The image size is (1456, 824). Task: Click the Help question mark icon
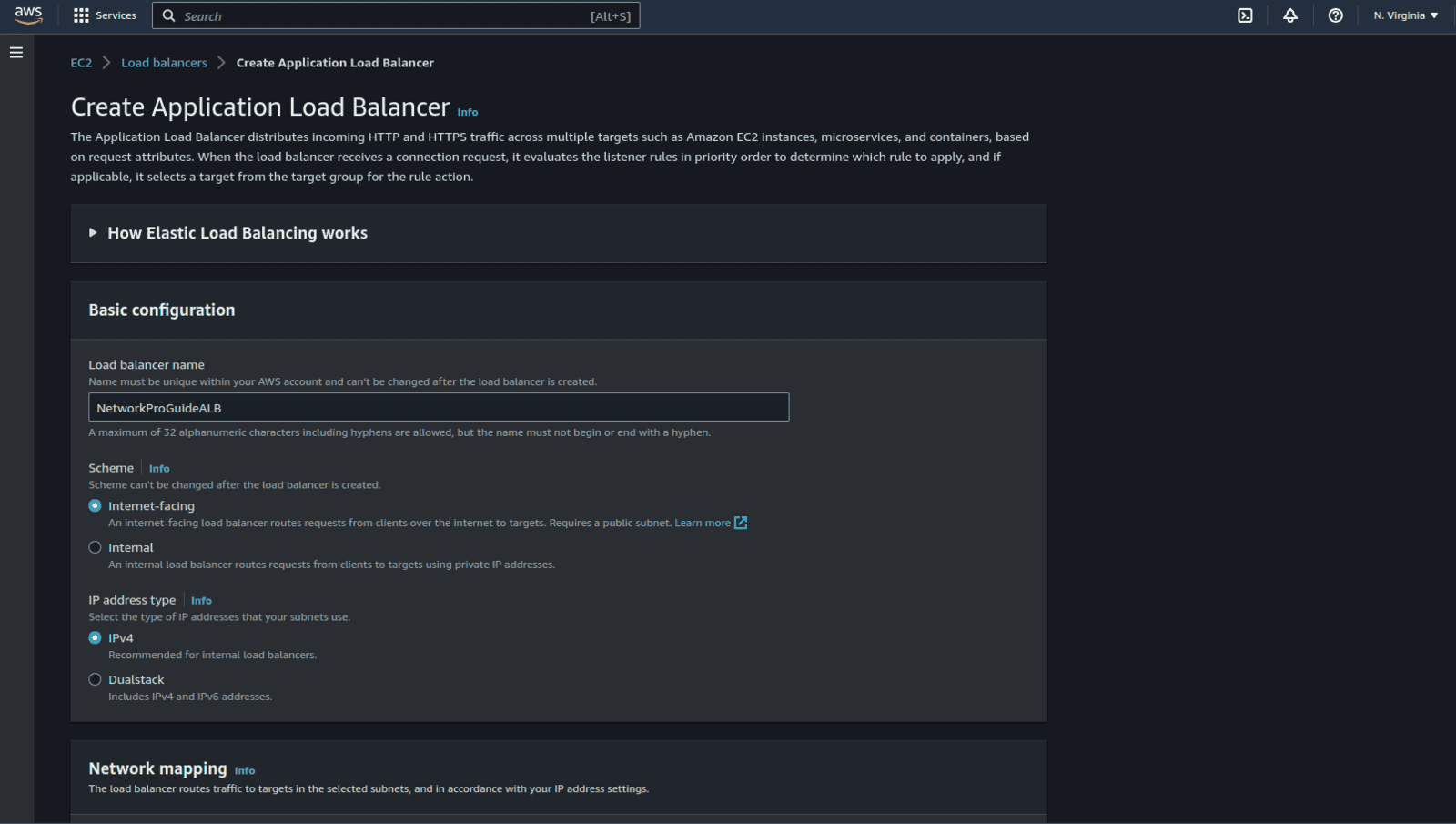[x=1335, y=15]
